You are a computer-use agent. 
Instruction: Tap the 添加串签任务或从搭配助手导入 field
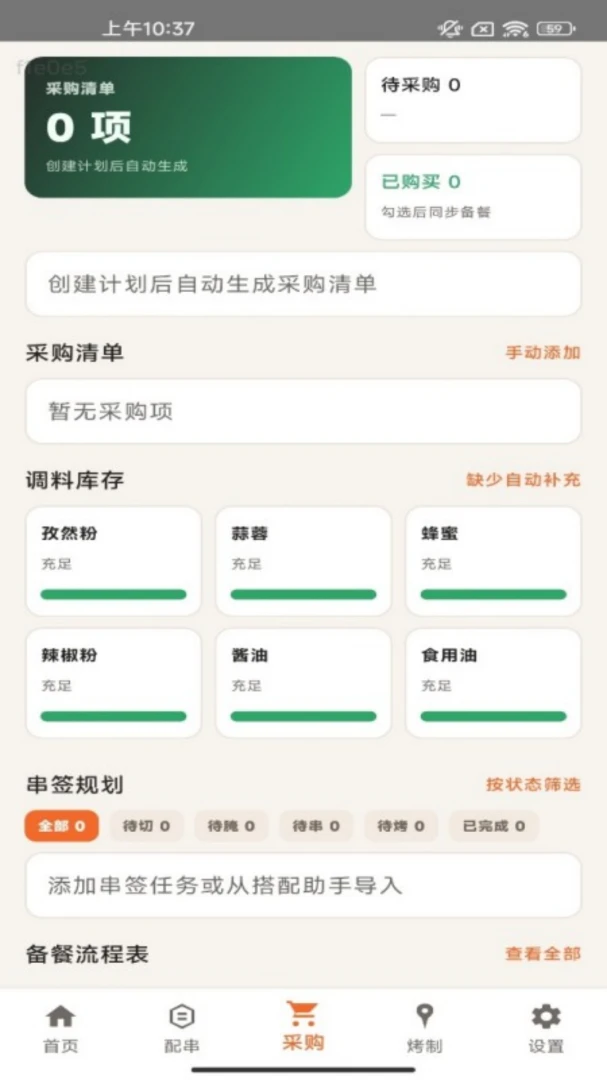coord(303,885)
